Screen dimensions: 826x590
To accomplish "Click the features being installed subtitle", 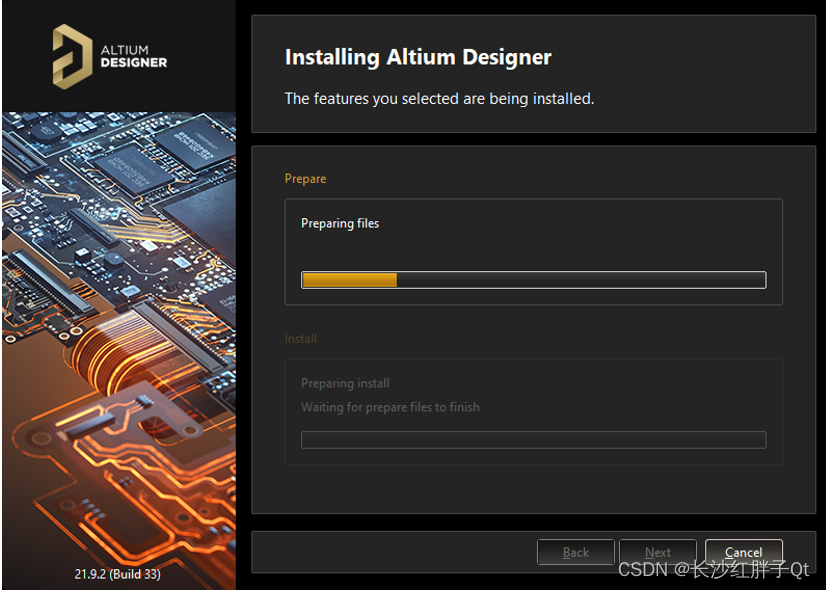I will 439,98.
